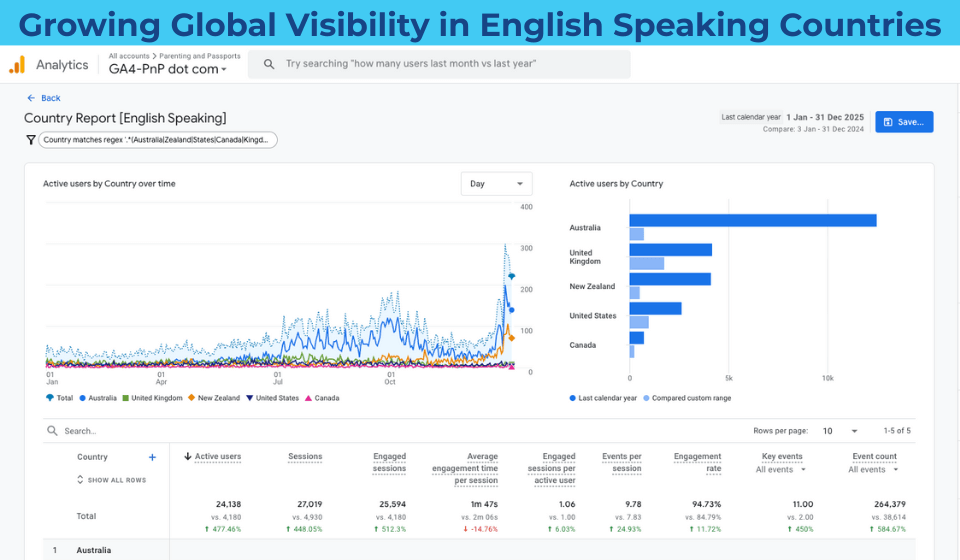
Task: Click the sort arrow on Active users
Action: (188, 457)
